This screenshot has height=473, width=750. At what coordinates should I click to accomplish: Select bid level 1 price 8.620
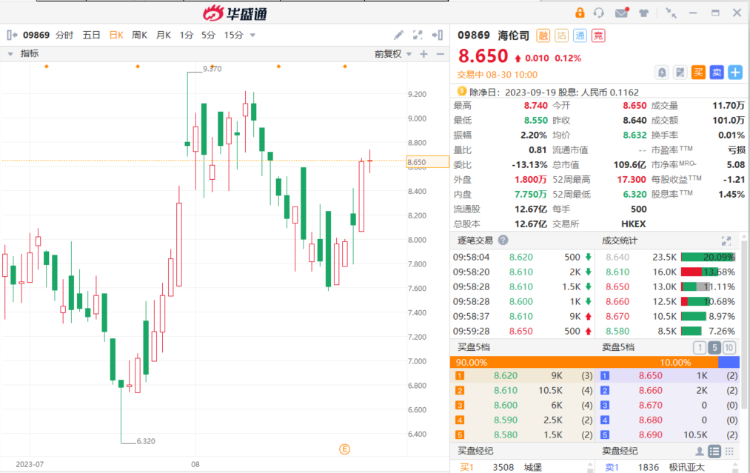506,376
